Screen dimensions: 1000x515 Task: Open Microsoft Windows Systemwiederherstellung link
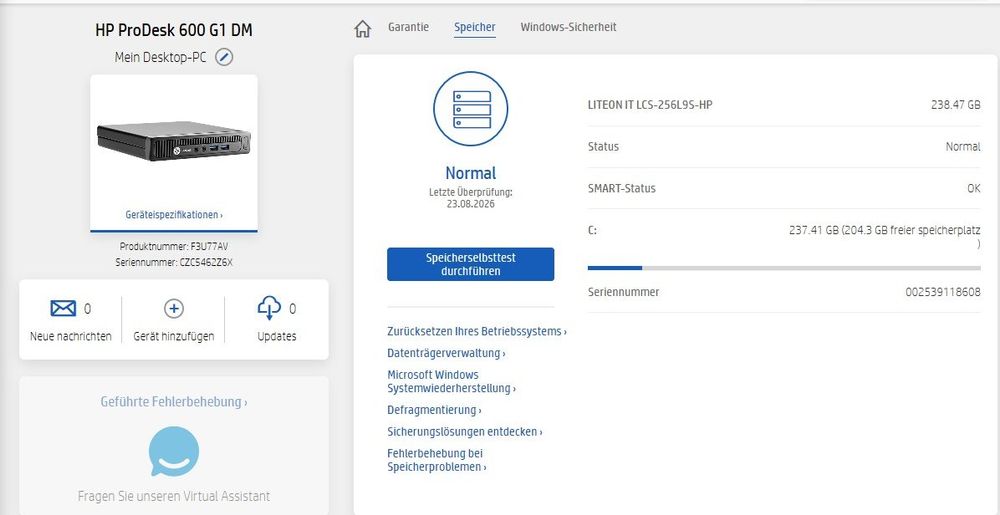(452, 381)
